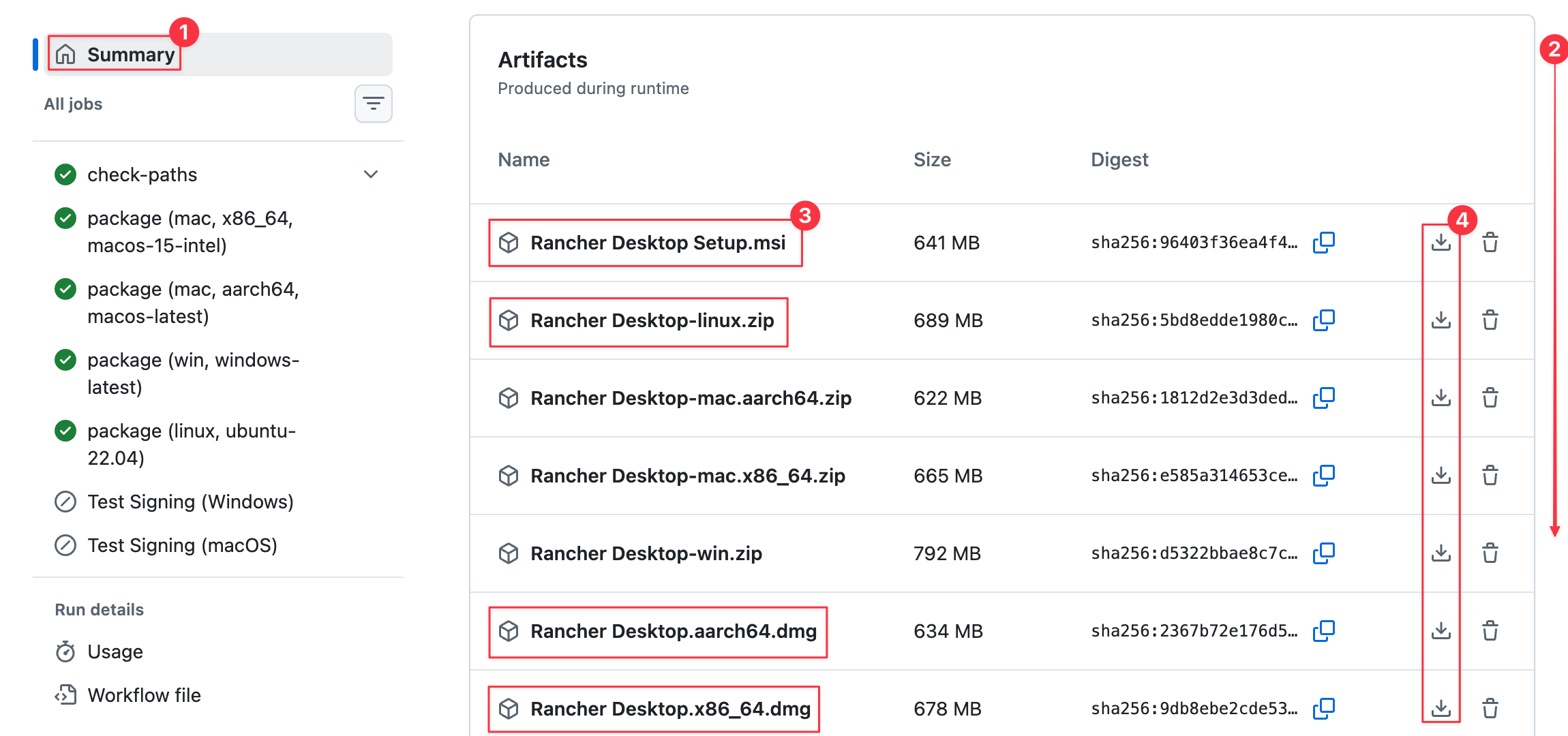This screenshot has height=736, width=1568.
Task: Click the 792 MB size cell
Action: (x=947, y=553)
